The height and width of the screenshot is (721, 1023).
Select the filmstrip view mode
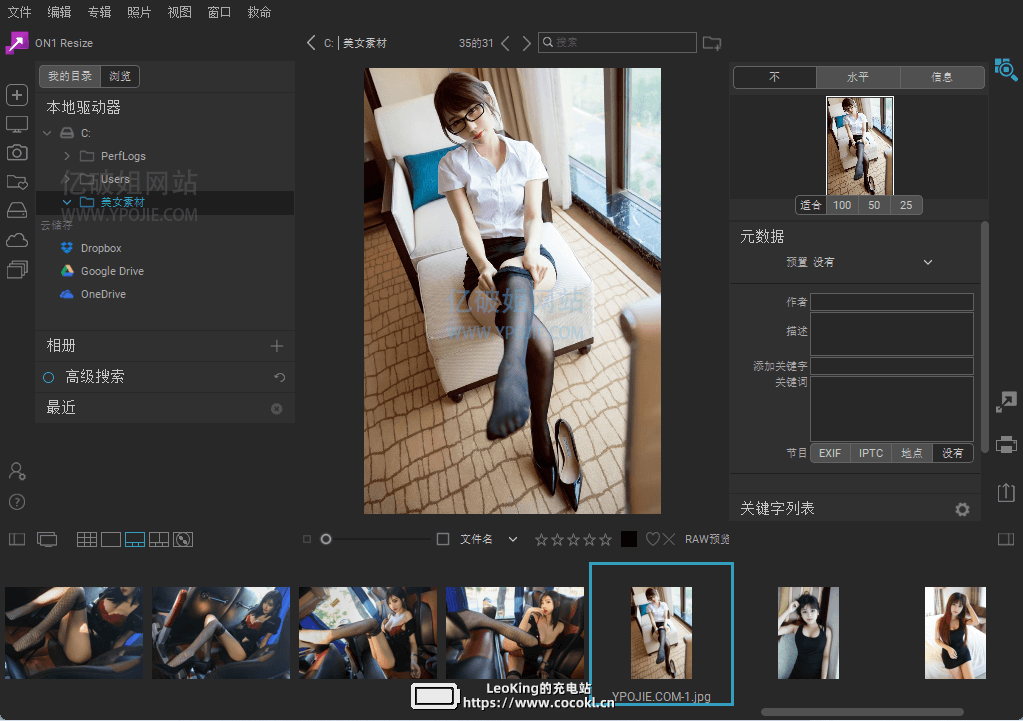coord(134,539)
